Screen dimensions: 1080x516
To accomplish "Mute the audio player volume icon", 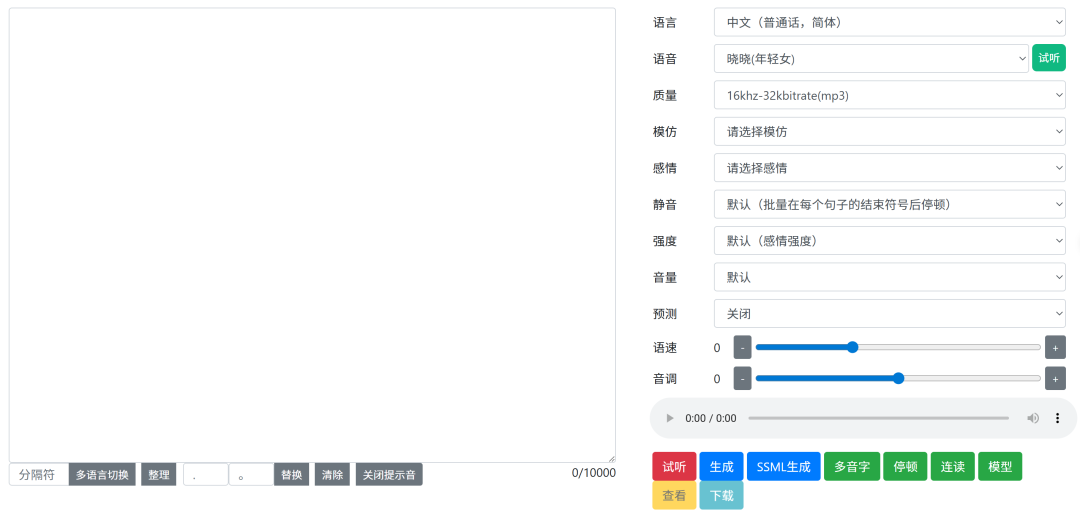I will [1033, 418].
